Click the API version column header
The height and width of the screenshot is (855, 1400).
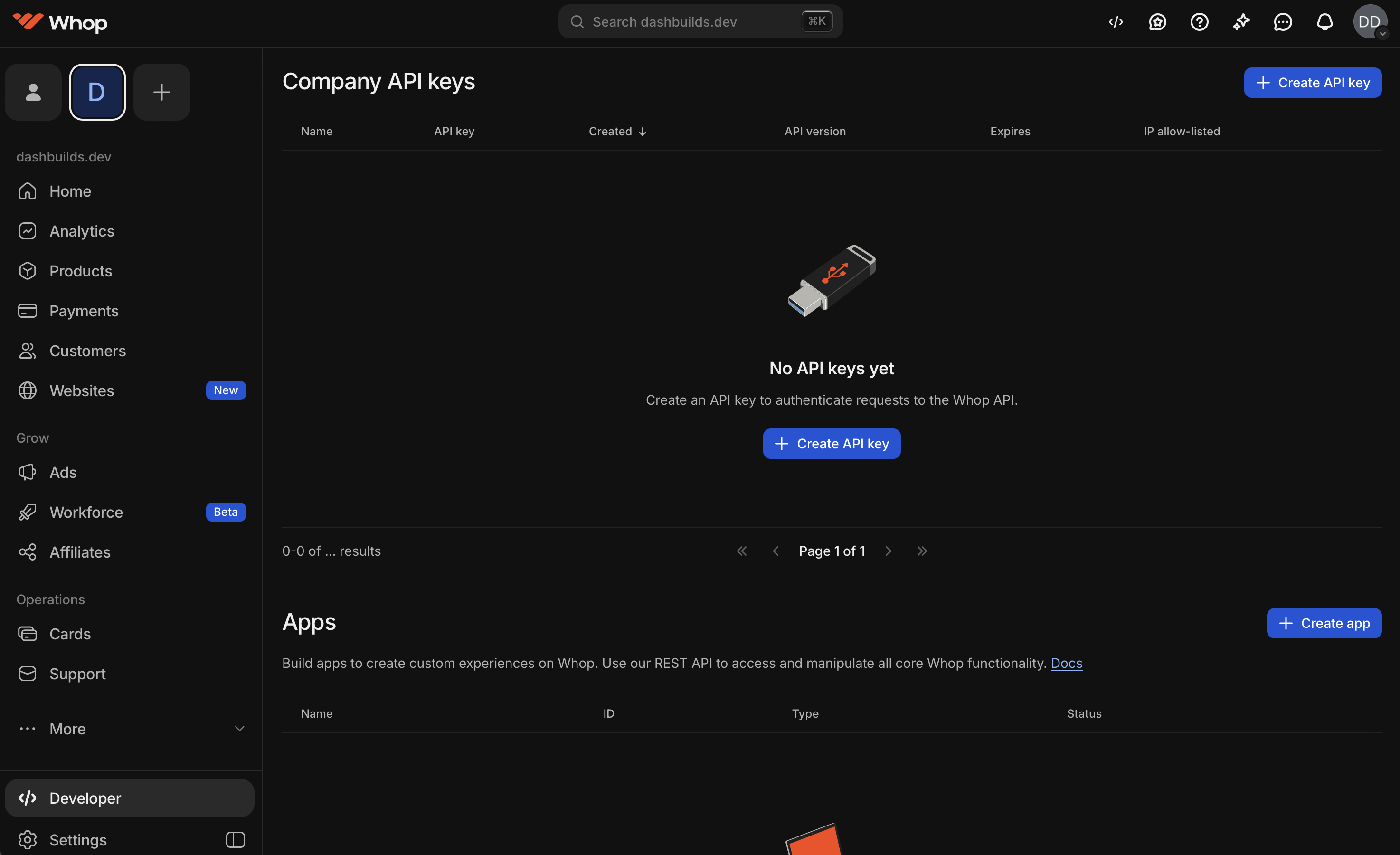click(x=815, y=131)
